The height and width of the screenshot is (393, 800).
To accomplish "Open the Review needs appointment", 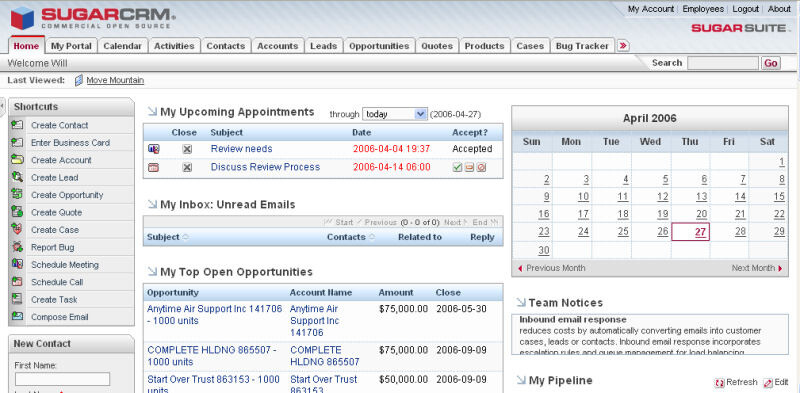I will click(x=241, y=149).
